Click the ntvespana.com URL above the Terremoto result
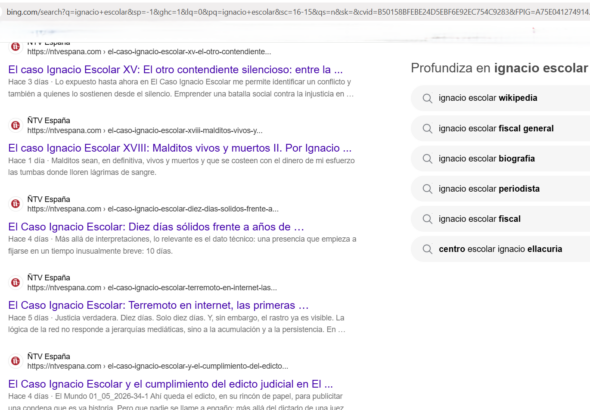 tap(152, 288)
